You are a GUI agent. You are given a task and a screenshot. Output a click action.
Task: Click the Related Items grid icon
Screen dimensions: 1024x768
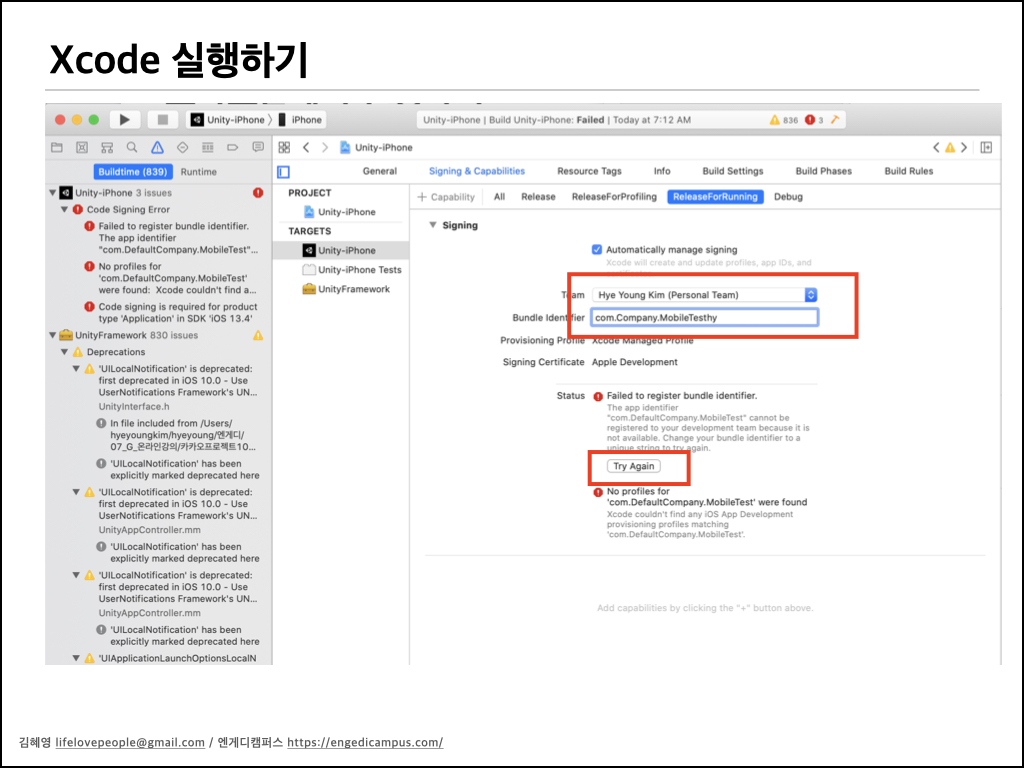coord(284,148)
